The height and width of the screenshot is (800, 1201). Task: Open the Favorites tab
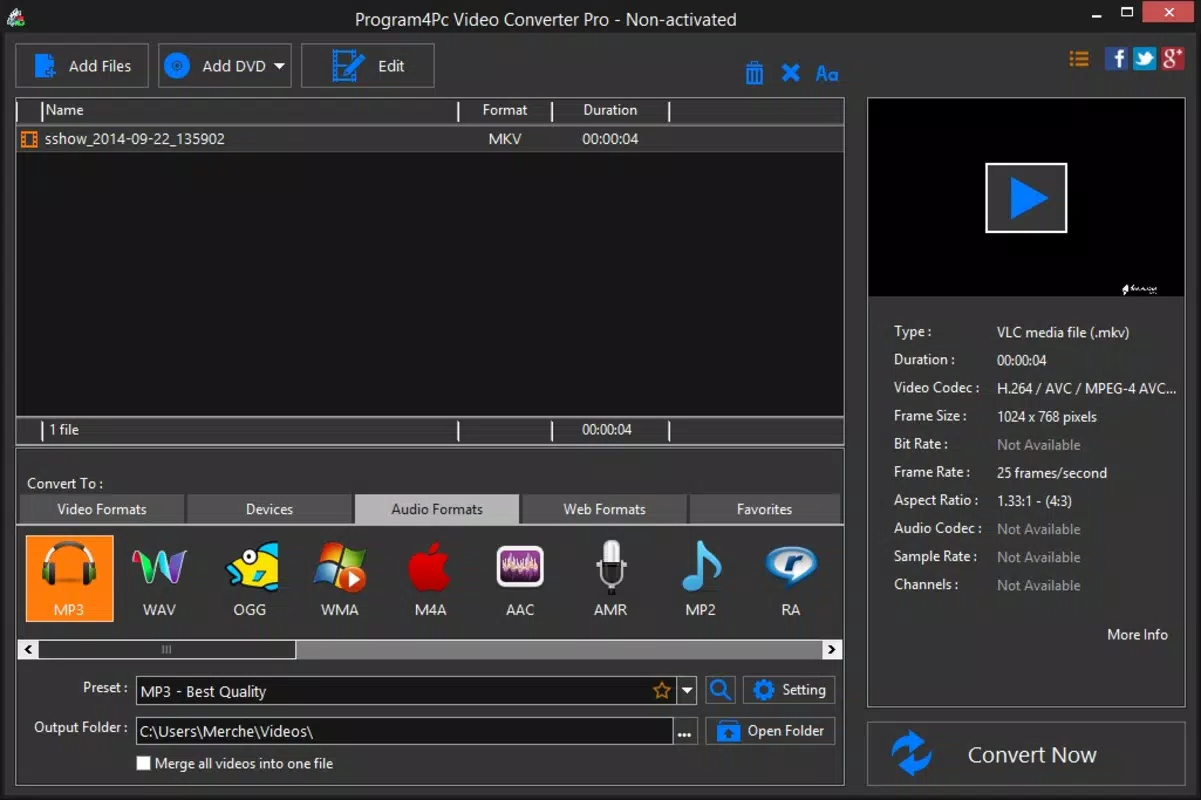[x=765, y=509]
